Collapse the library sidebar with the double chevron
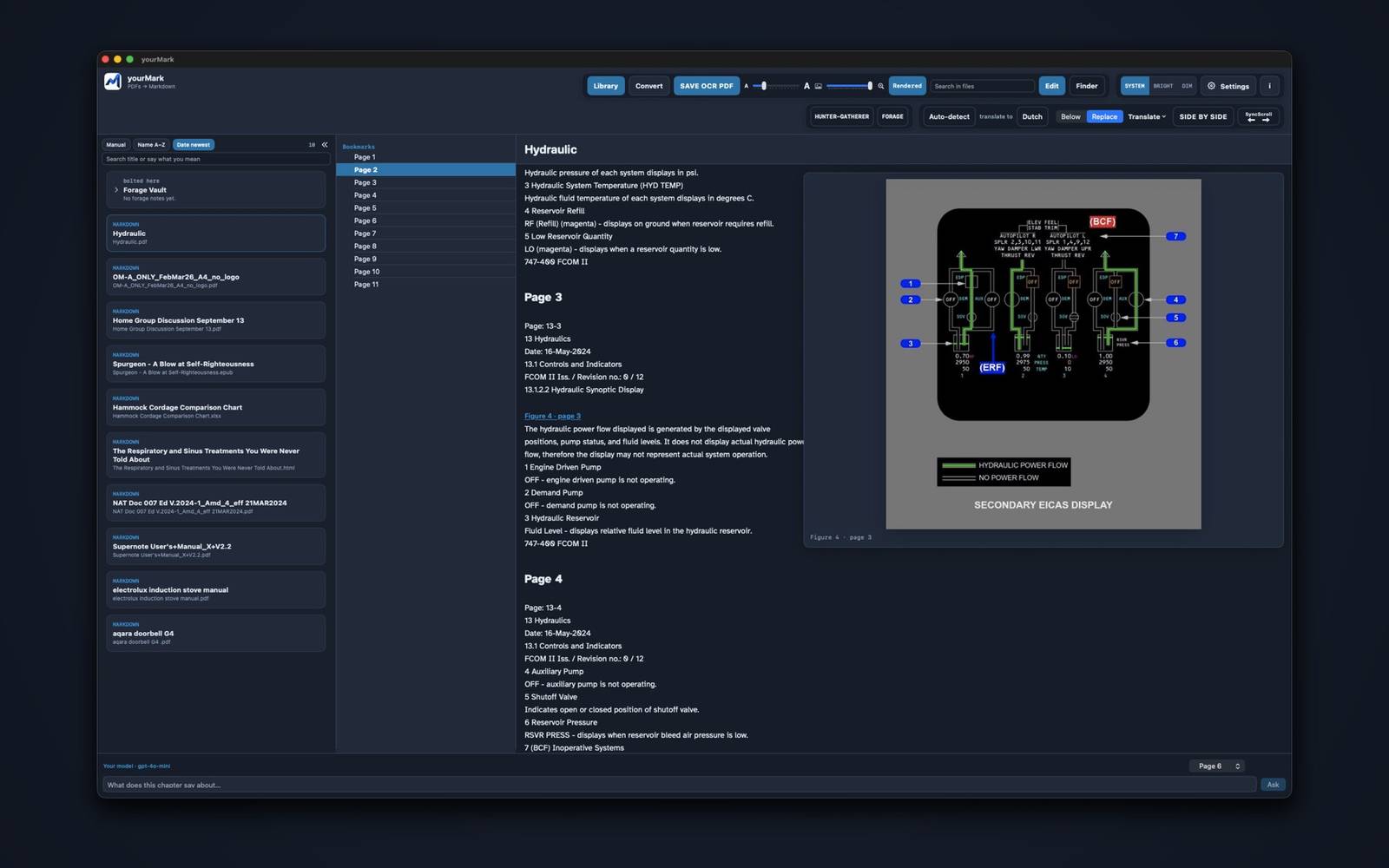 [x=325, y=145]
